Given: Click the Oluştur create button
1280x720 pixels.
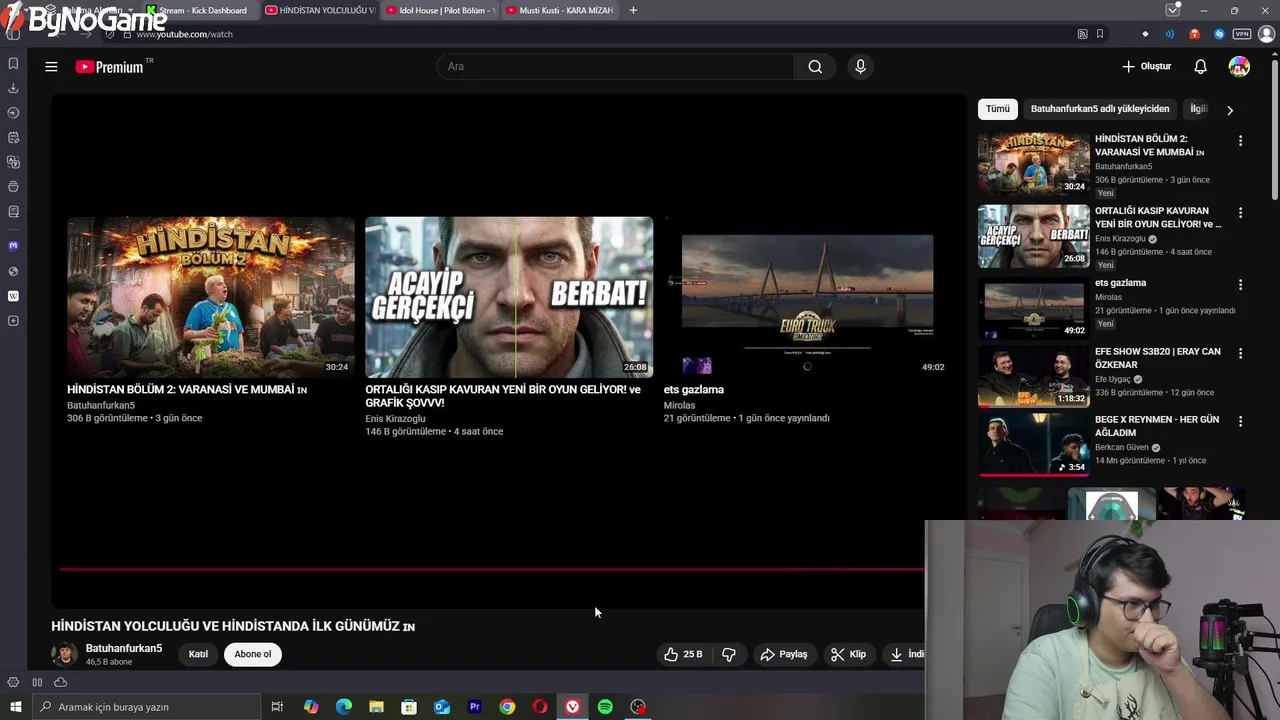Looking at the screenshot, I should [x=1146, y=67].
